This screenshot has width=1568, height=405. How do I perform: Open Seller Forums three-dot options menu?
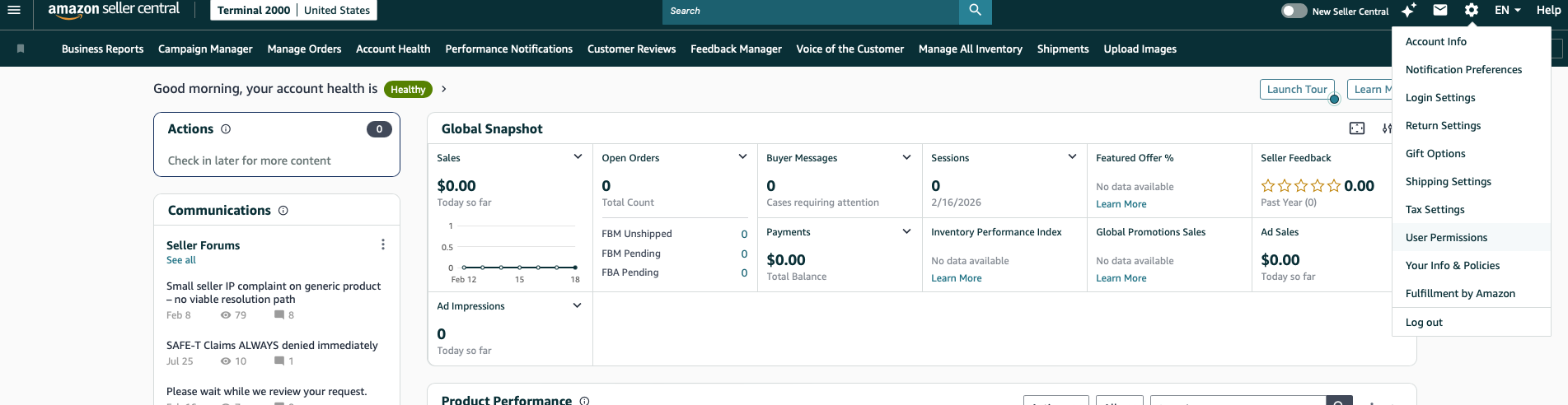(x=383, y=244)
